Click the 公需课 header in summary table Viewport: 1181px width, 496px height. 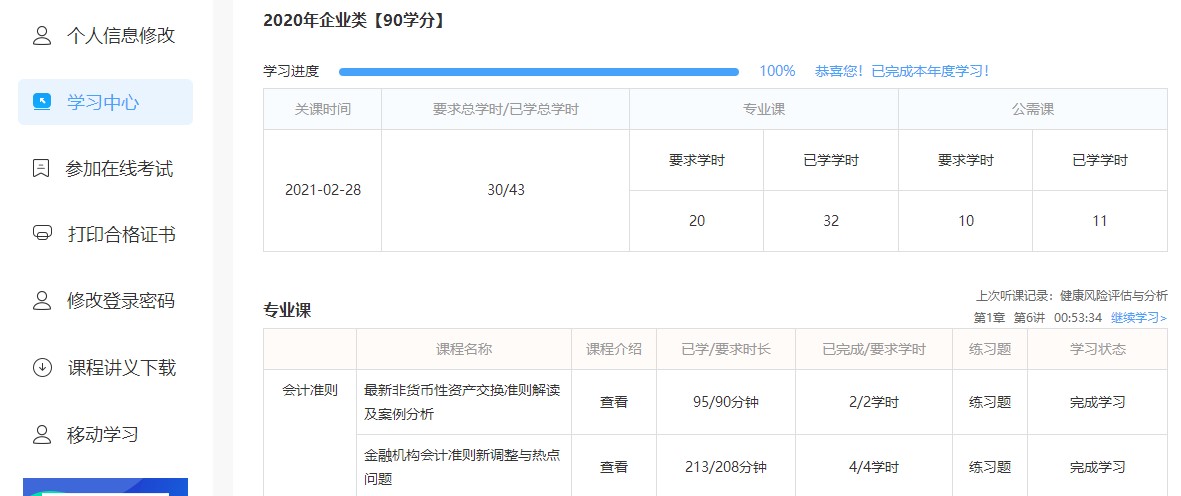[x=1033, y=109]
